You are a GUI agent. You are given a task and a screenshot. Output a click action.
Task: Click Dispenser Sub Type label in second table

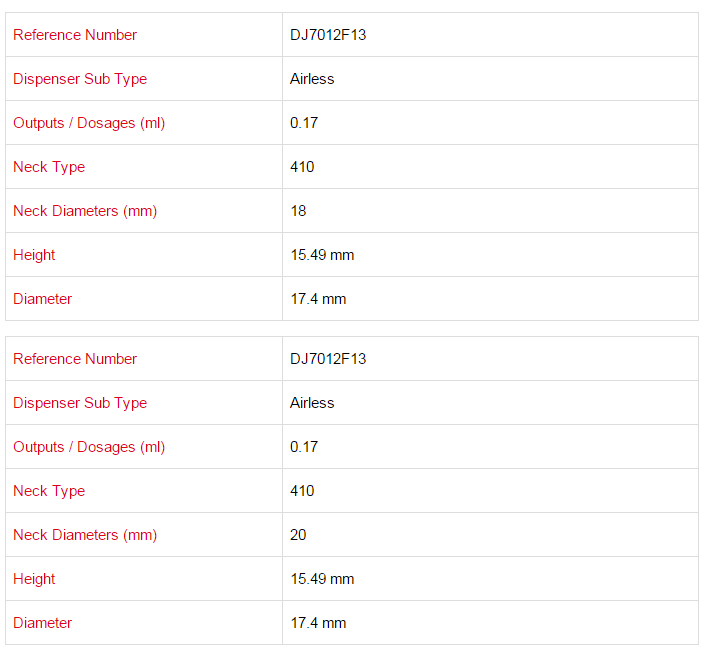(80, 403)
